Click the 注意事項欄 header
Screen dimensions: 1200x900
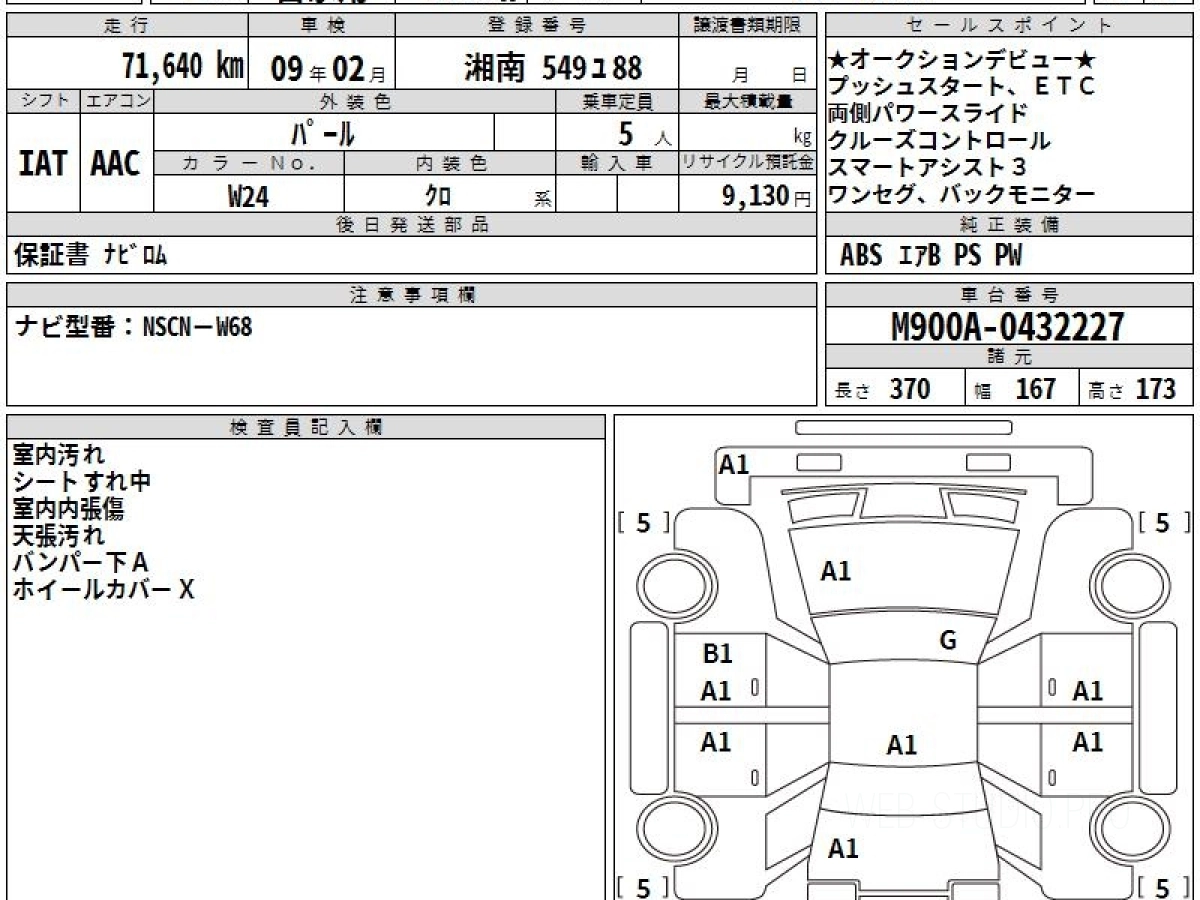pyautogui.click(x=412, y=294)
